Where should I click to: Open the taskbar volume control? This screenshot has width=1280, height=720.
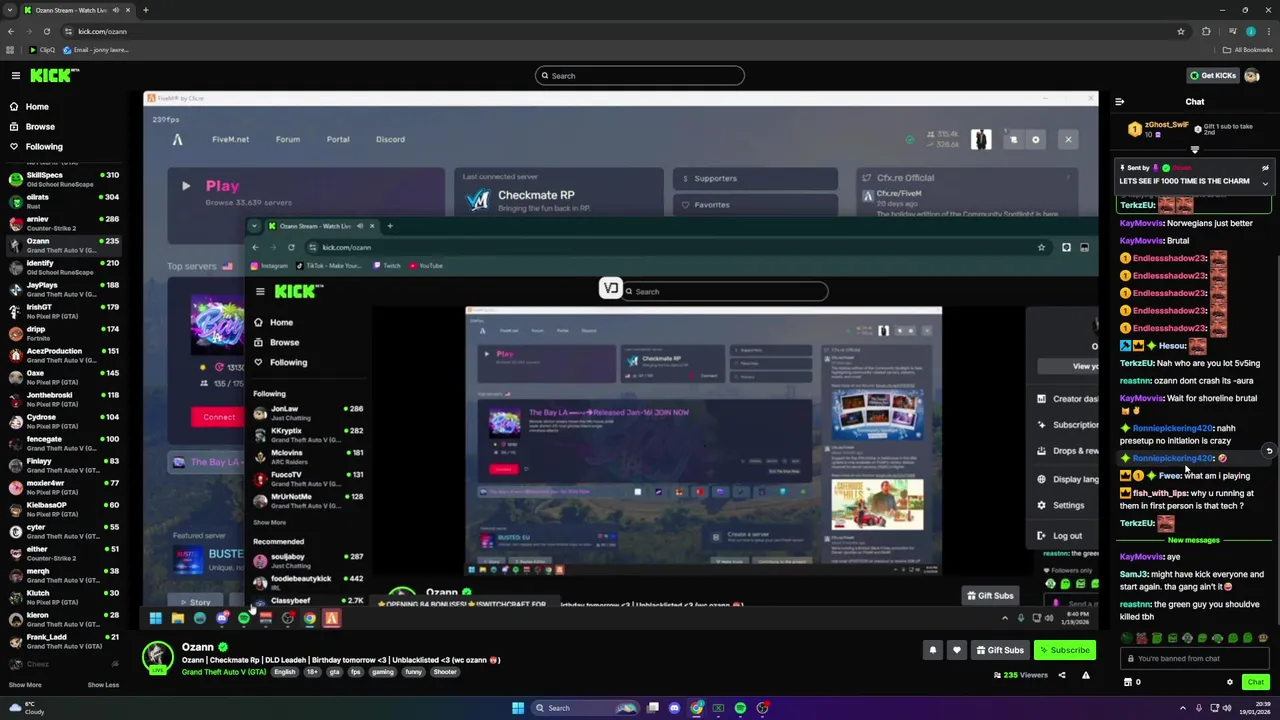point(1227,708)
